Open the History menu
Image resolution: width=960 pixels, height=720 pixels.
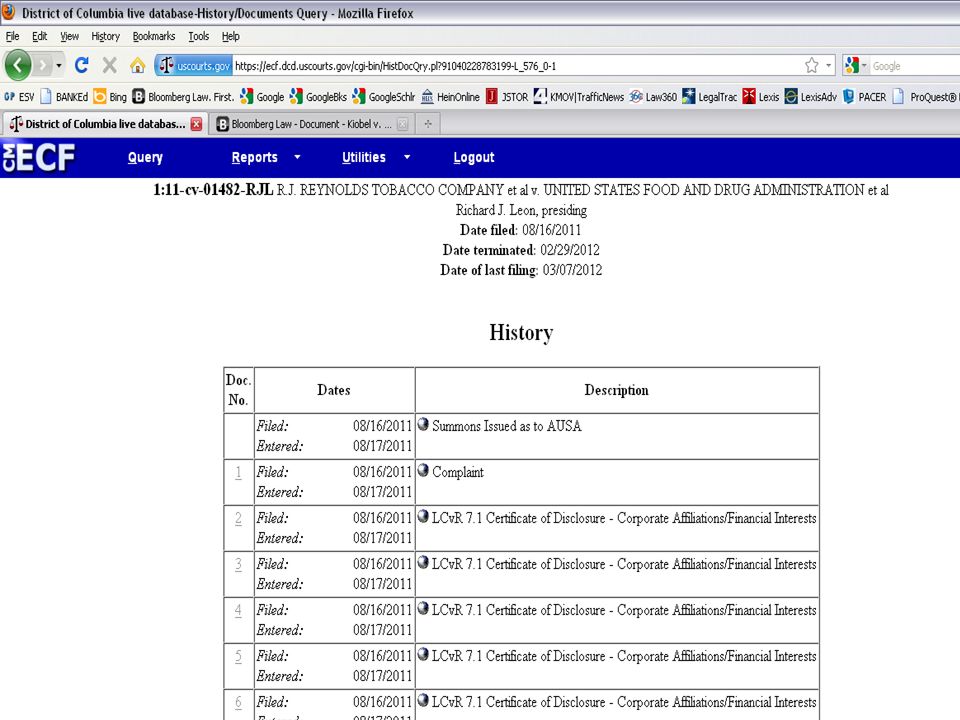click(x=105, y=36)
